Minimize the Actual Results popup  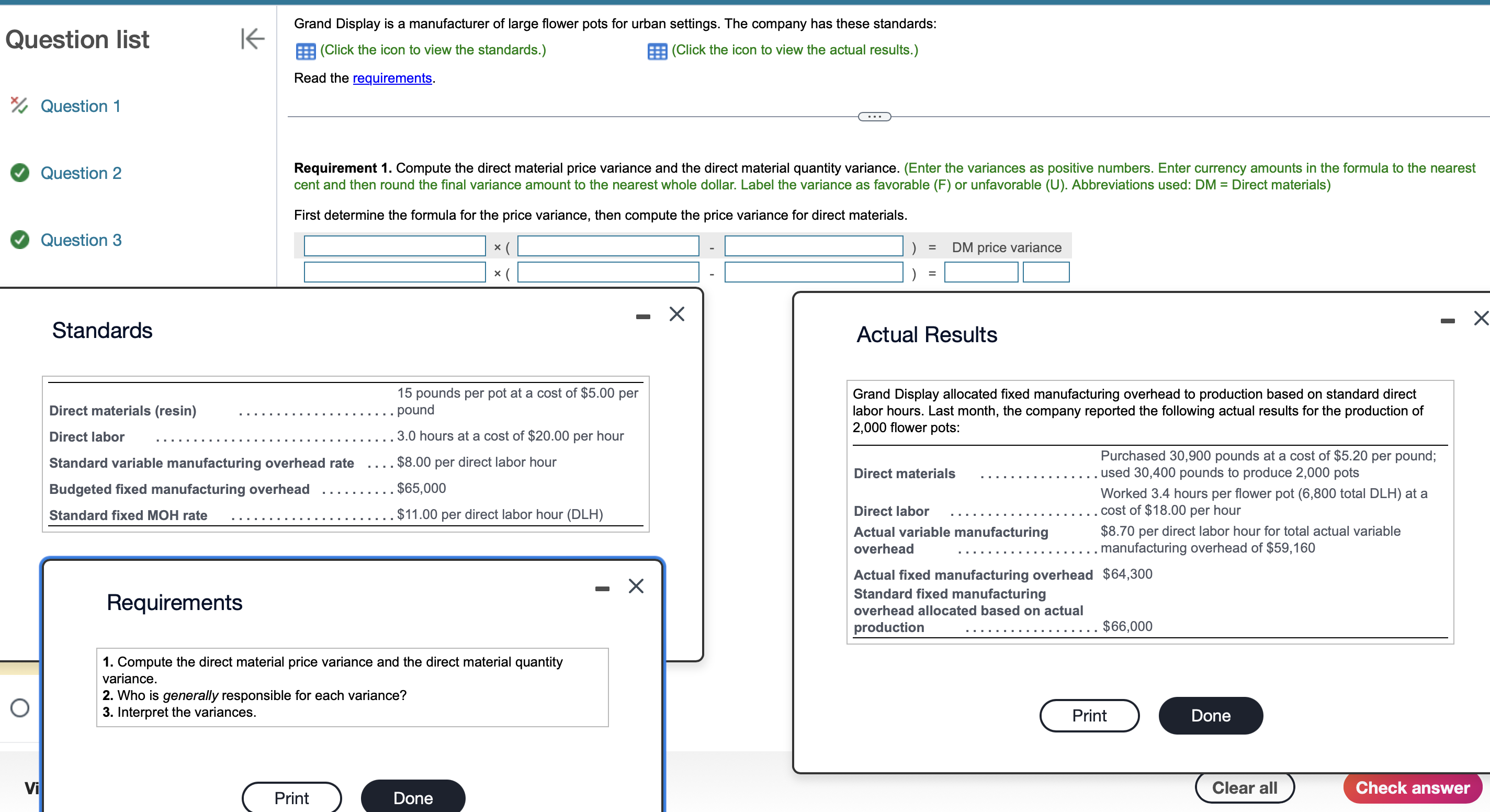point(1447,320)
